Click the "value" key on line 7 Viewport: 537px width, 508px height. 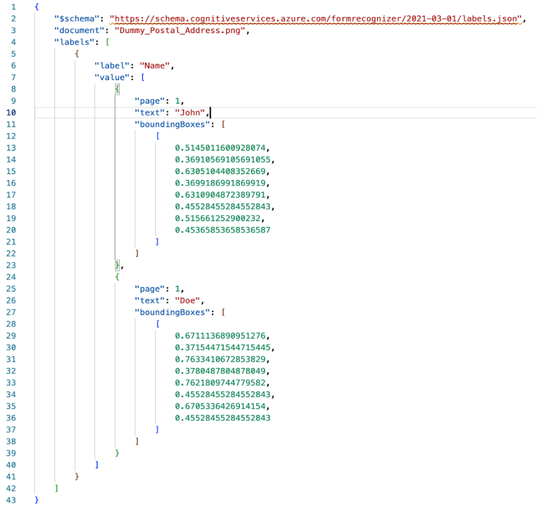coord(112,77)
